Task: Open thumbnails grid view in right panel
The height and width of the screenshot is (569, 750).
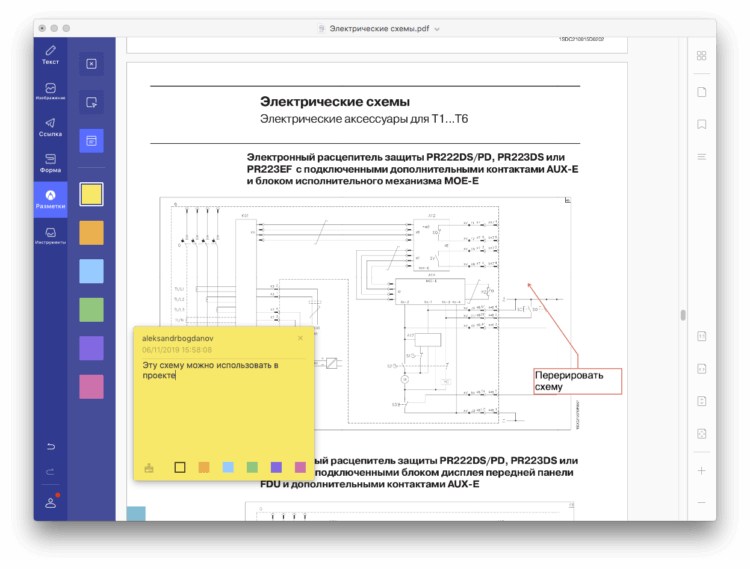Action: pos(702,56)
